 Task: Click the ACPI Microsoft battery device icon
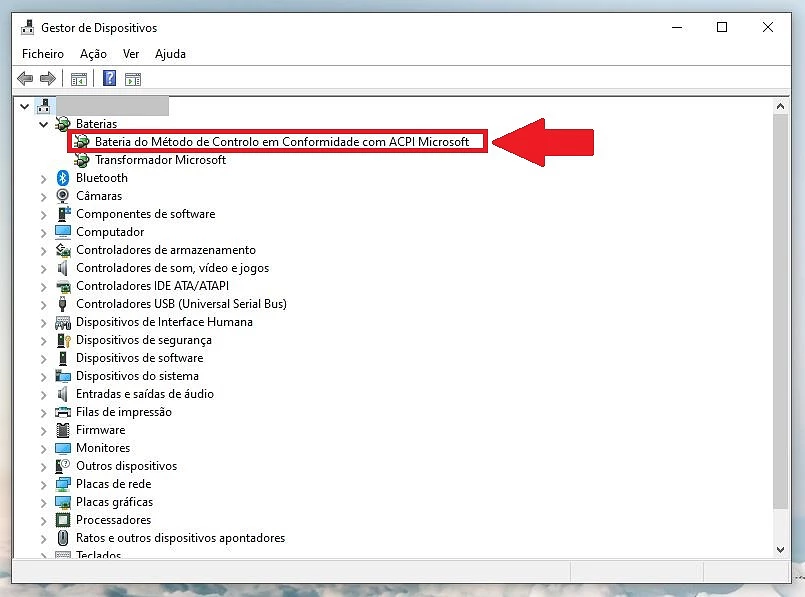81,142
